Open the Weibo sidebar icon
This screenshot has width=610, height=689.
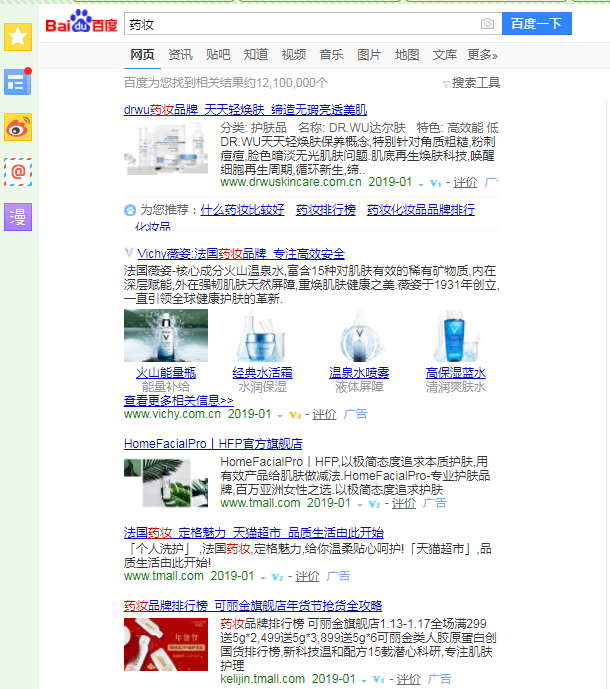click(x=19, y=127)
